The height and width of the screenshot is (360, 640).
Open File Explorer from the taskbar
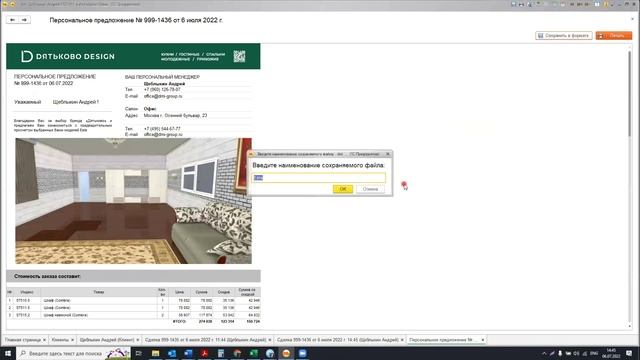(156, 353)
